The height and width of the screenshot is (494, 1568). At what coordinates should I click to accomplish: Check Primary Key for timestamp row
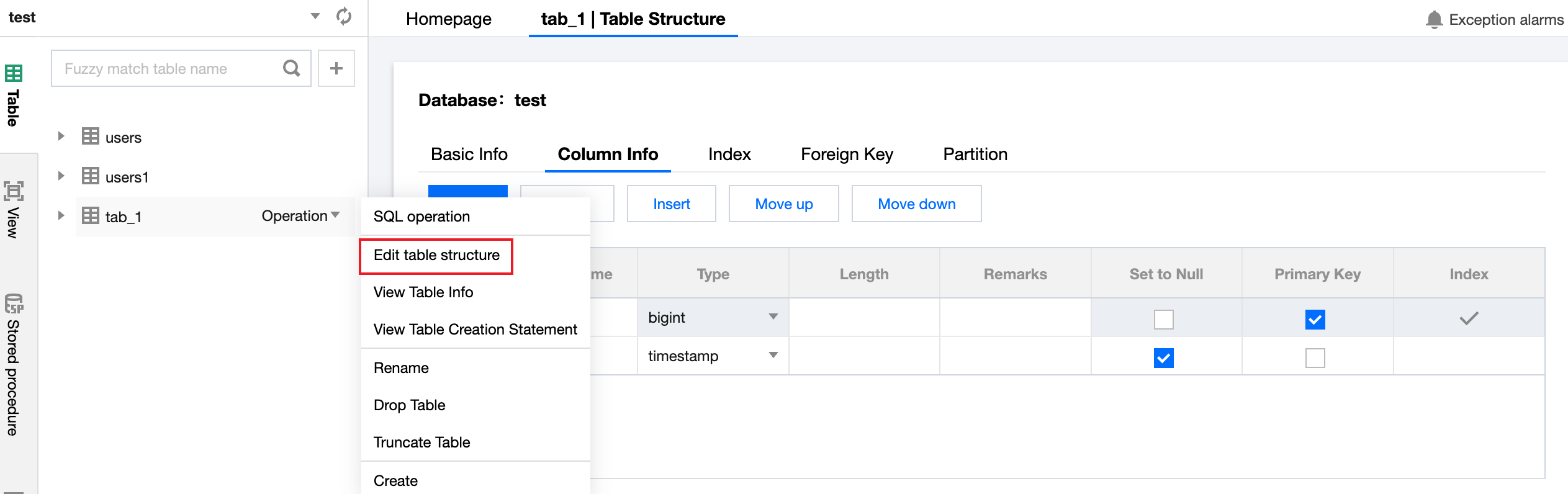[1315, 358]
